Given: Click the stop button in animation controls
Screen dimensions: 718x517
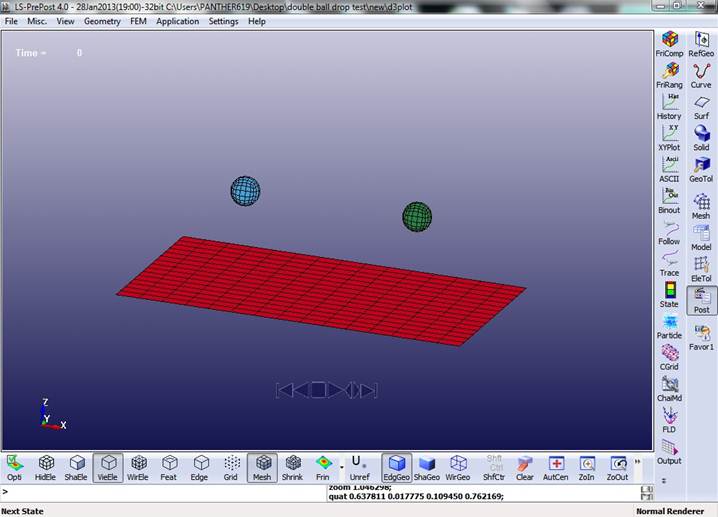Looking at the screenshot, I should coord(318,390).
